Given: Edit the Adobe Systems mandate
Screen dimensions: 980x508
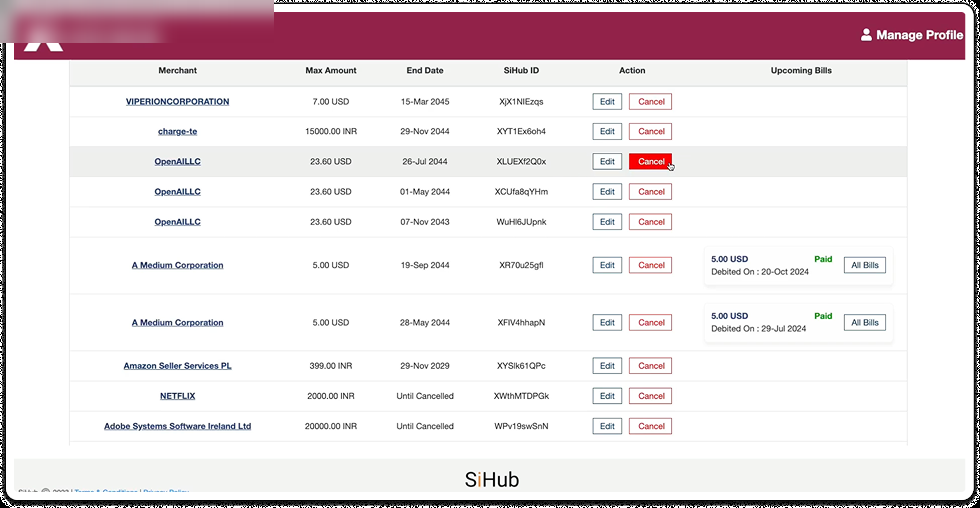Looking at the screenshot, I should 607,426.
